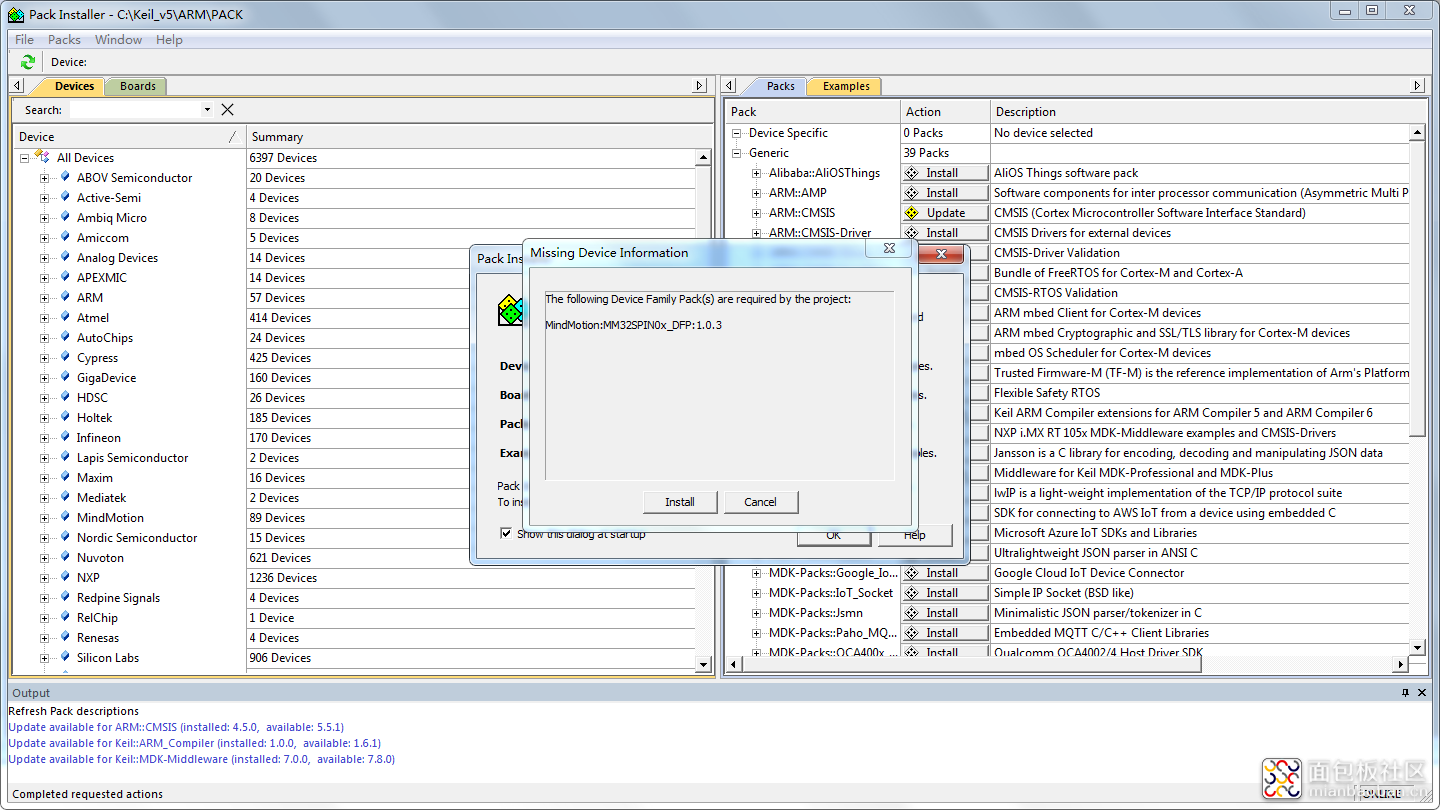
Task: Open the Help menu
Action: click(169, 40)
